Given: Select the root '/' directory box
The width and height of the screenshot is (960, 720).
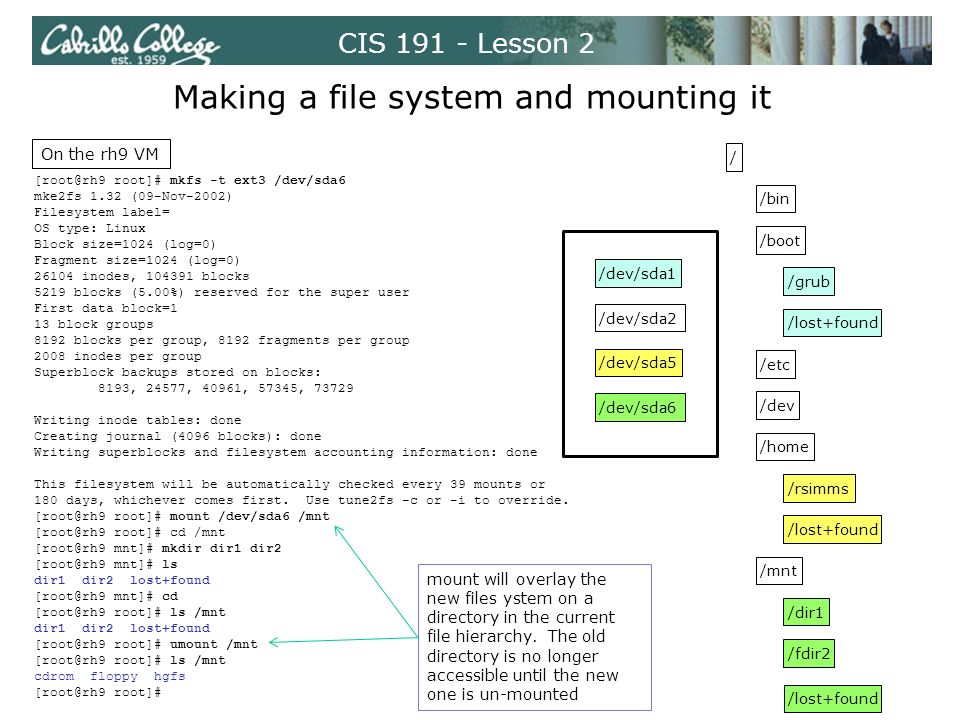Looking at the screenshot, I should (x=734, y=158).
